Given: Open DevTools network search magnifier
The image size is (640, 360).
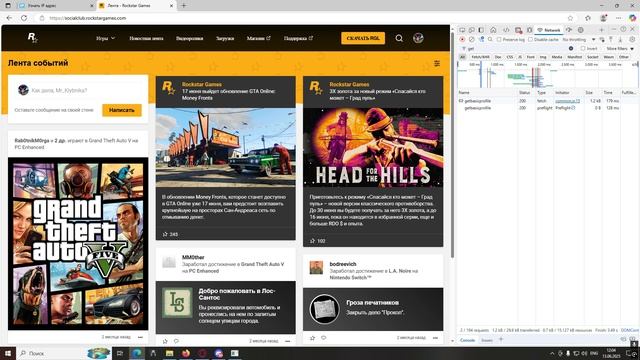Looking at the screenshot, I should (490, 40).
